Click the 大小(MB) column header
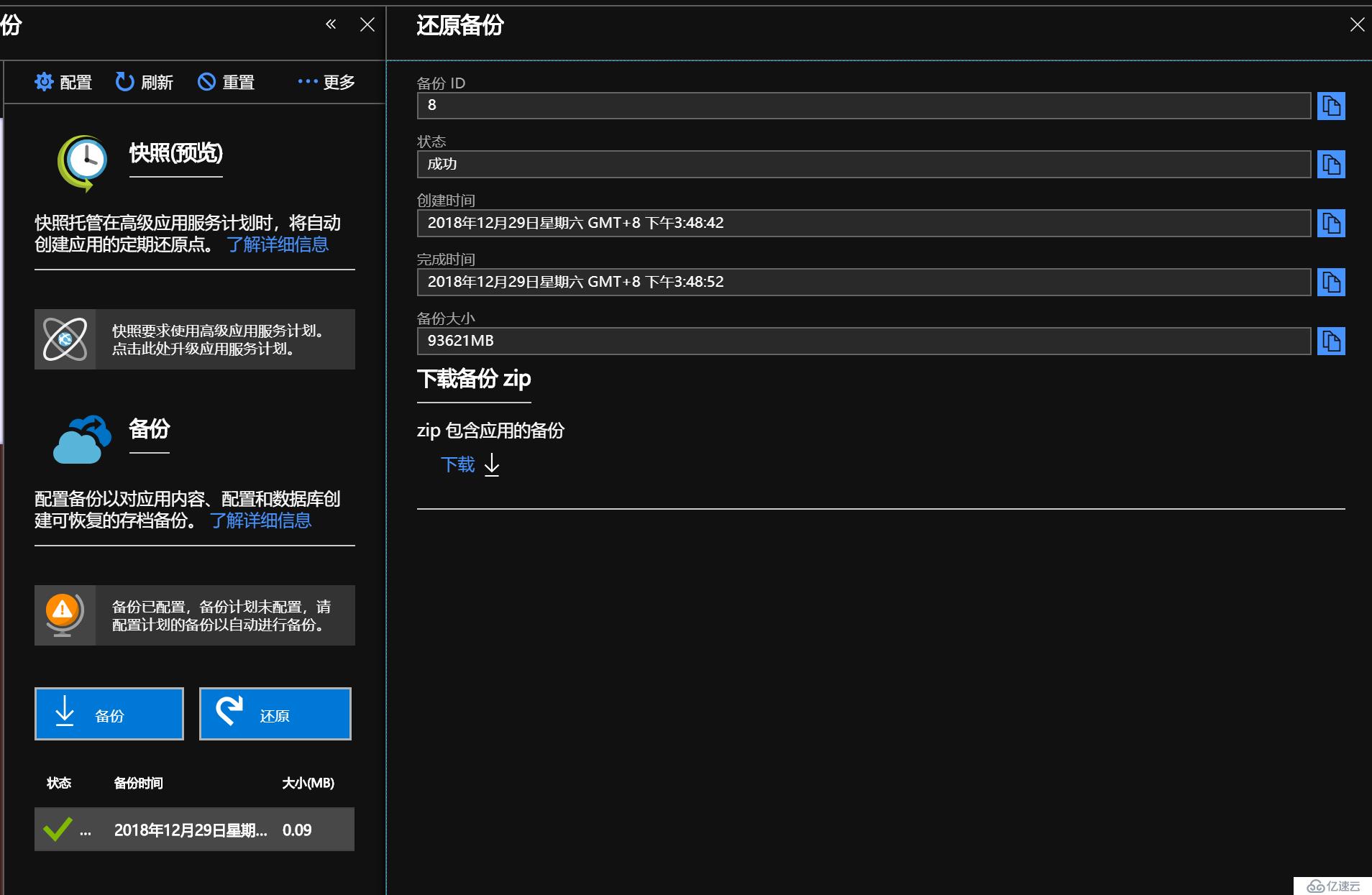The width and height of the screenshot is (1372, 895). [x=308, y=783]
